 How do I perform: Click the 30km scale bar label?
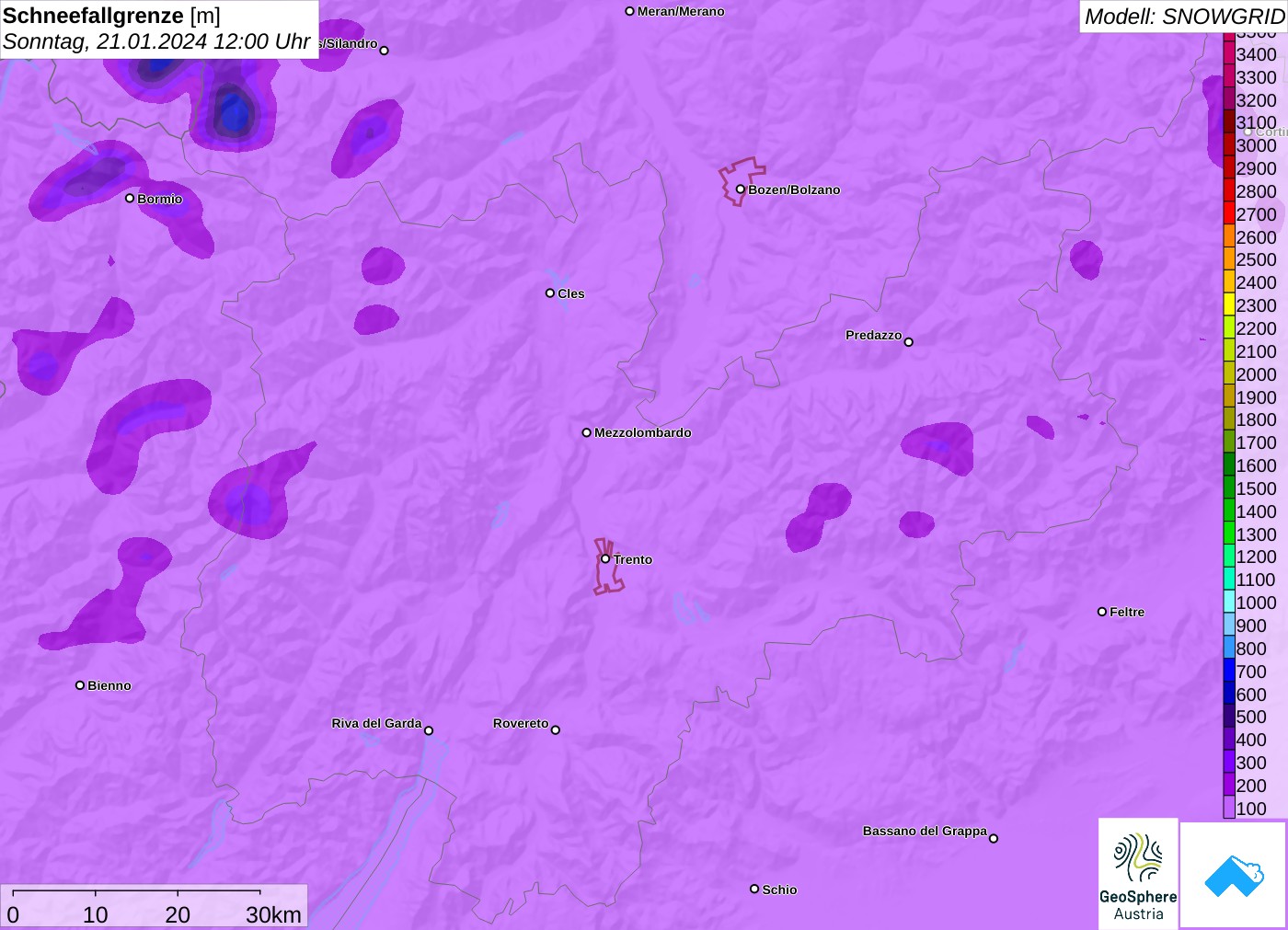[x=273, y=914]
